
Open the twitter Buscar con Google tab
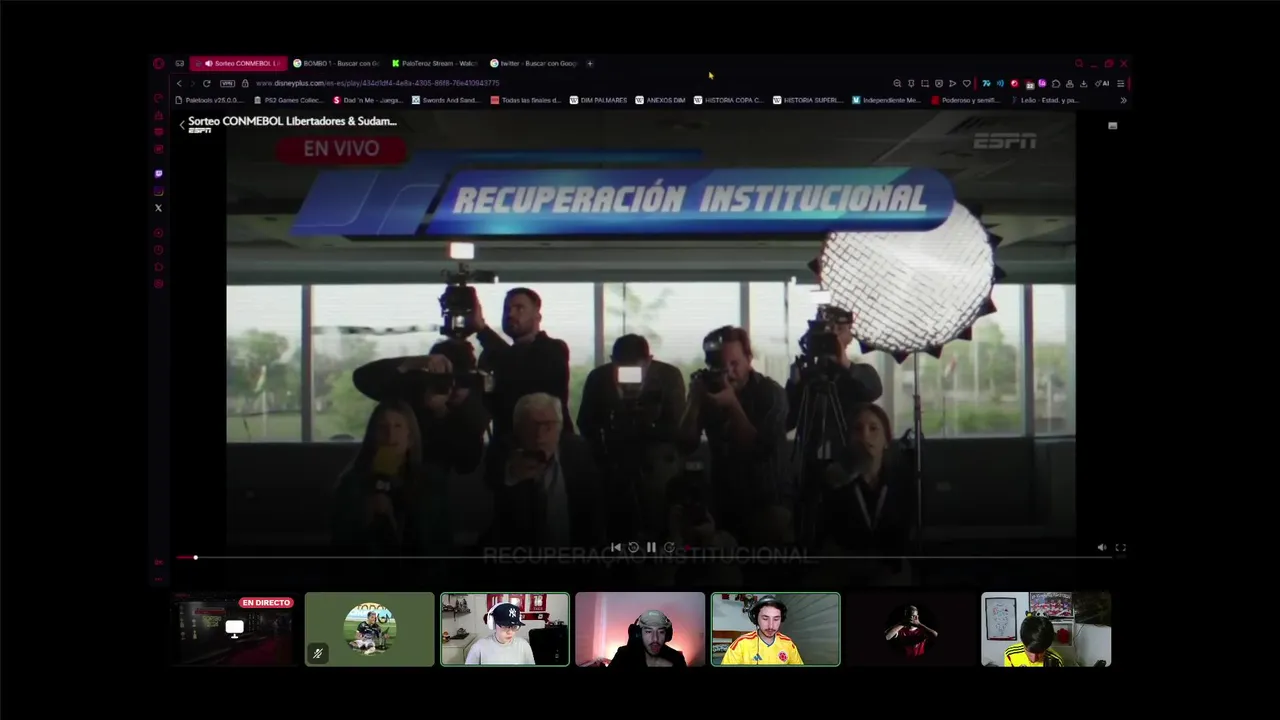point(534,63)
